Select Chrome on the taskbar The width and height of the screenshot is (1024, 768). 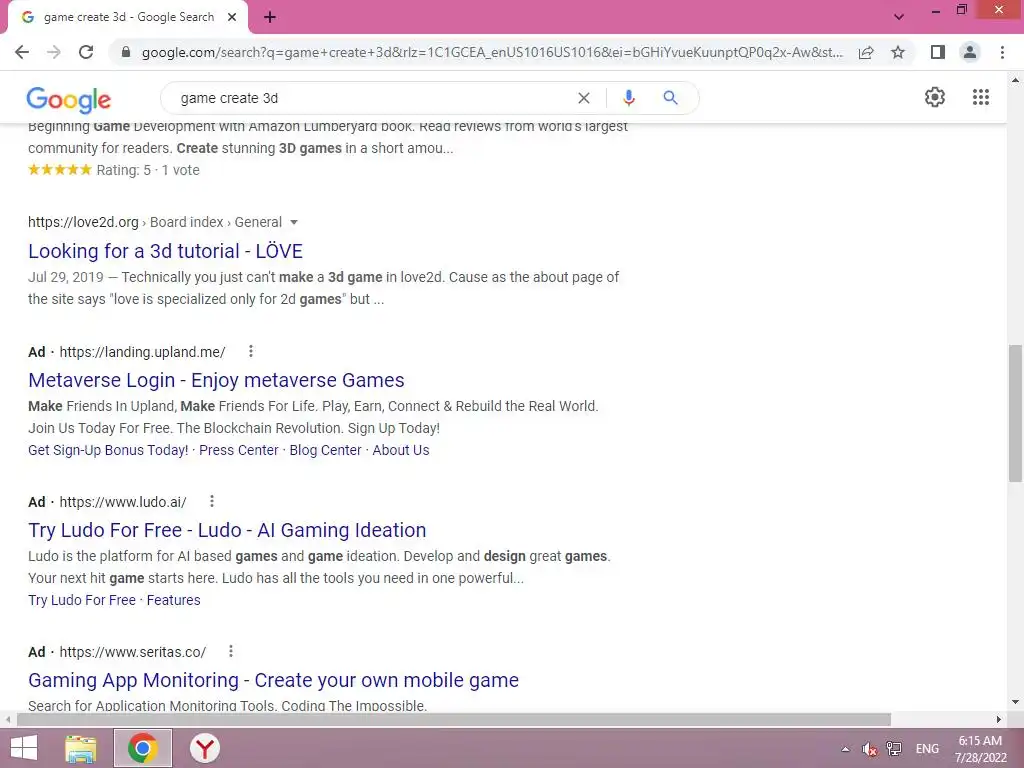[x=143, y=748]
